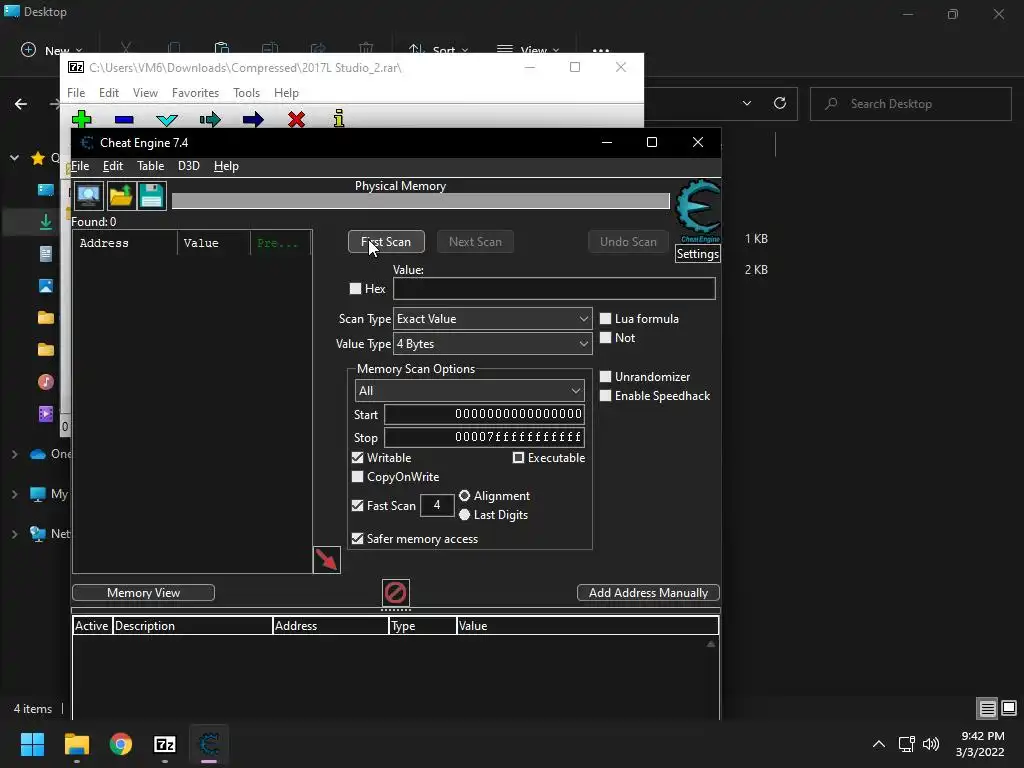Expand This PC tree node
Screen dimensions: 1024x768
coord(14,494)
